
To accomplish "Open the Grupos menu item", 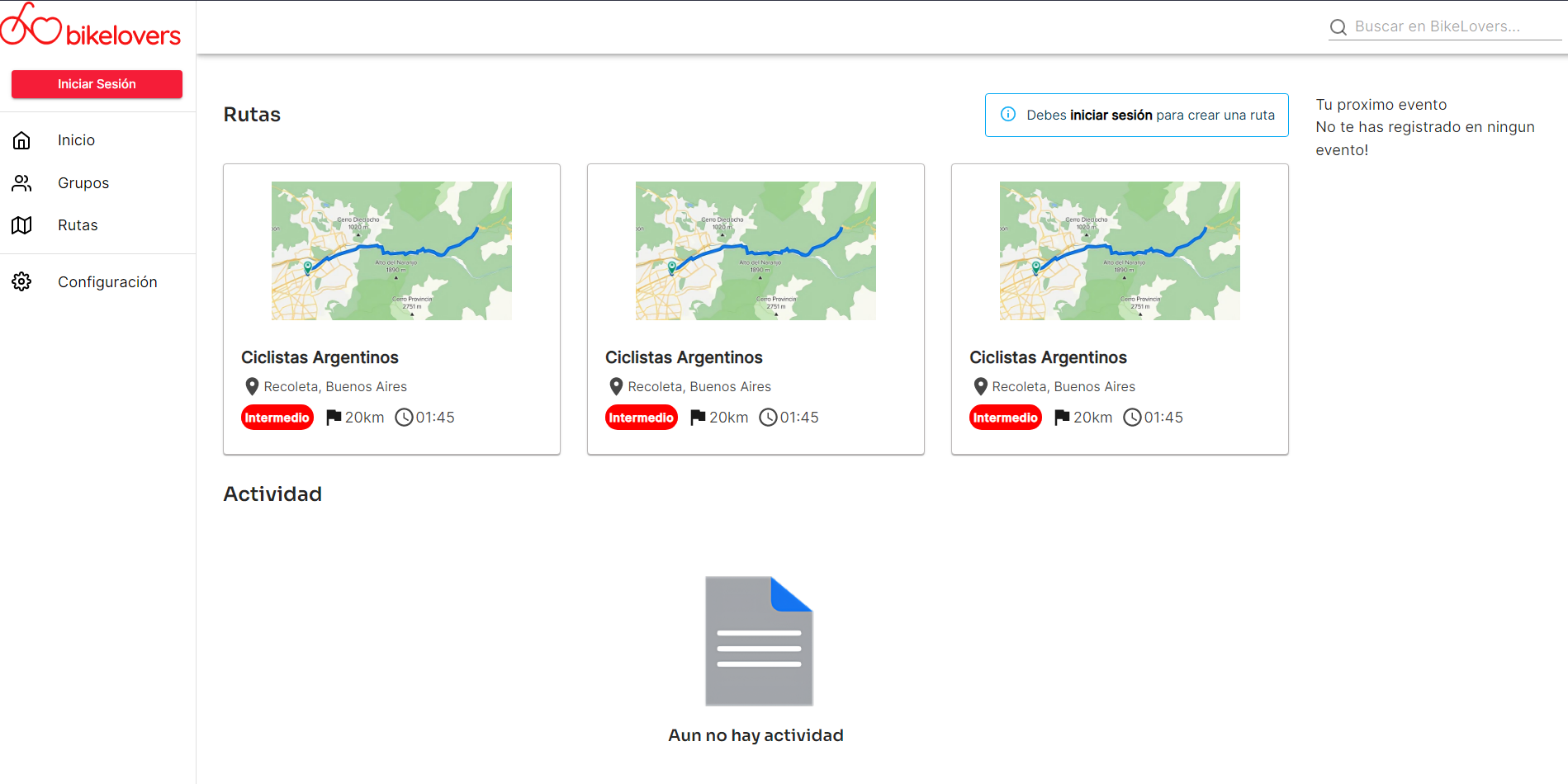I will point(97,183).
